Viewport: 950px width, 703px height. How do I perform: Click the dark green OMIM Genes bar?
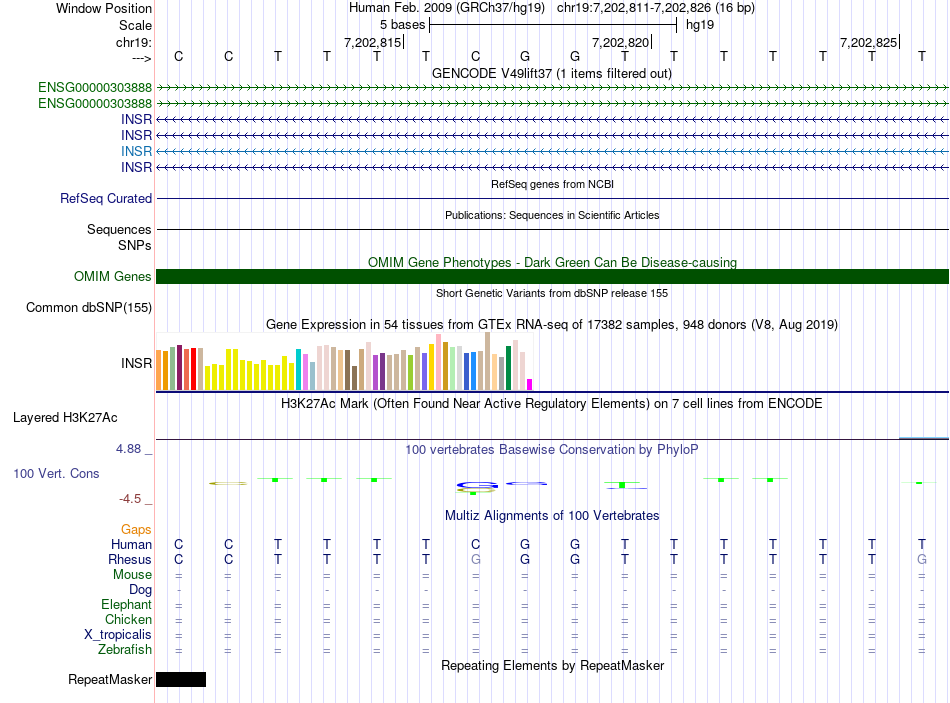552,276
